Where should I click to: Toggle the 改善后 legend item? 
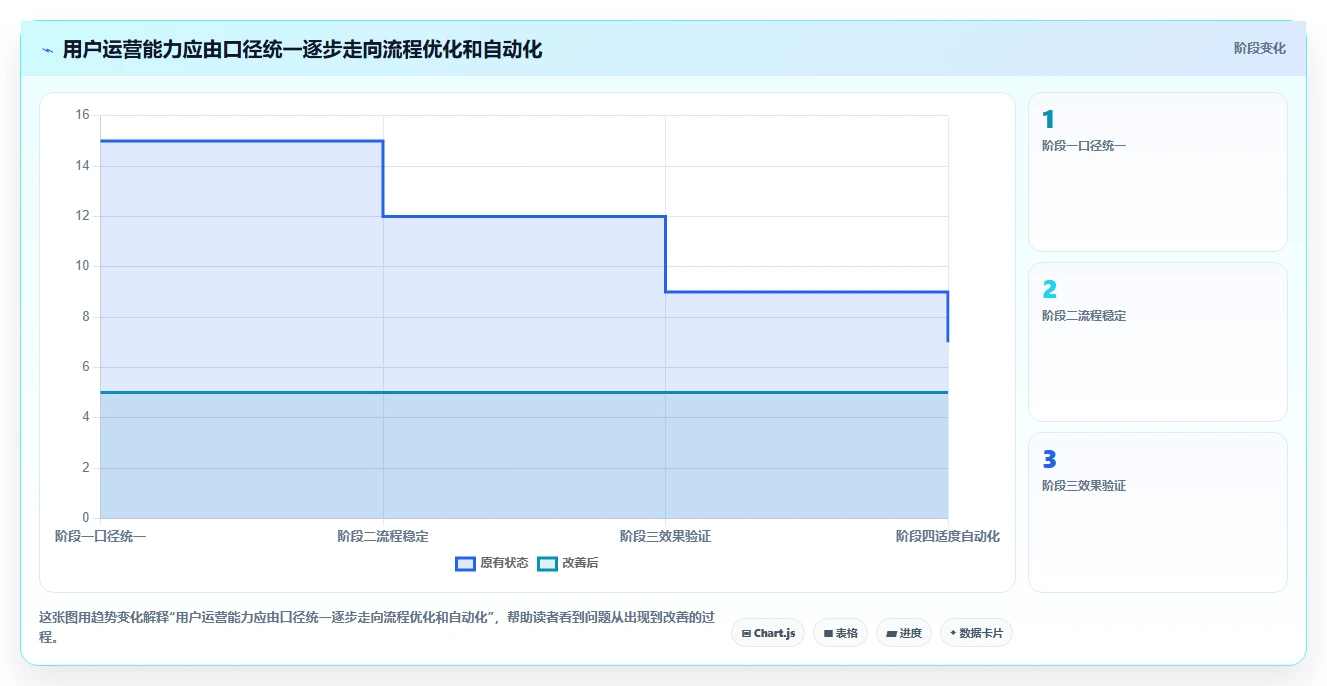coord(567,563)
